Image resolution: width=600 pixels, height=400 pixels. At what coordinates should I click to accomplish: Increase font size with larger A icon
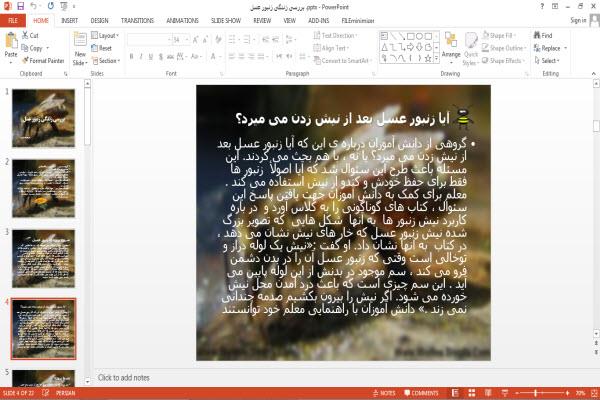196,39
